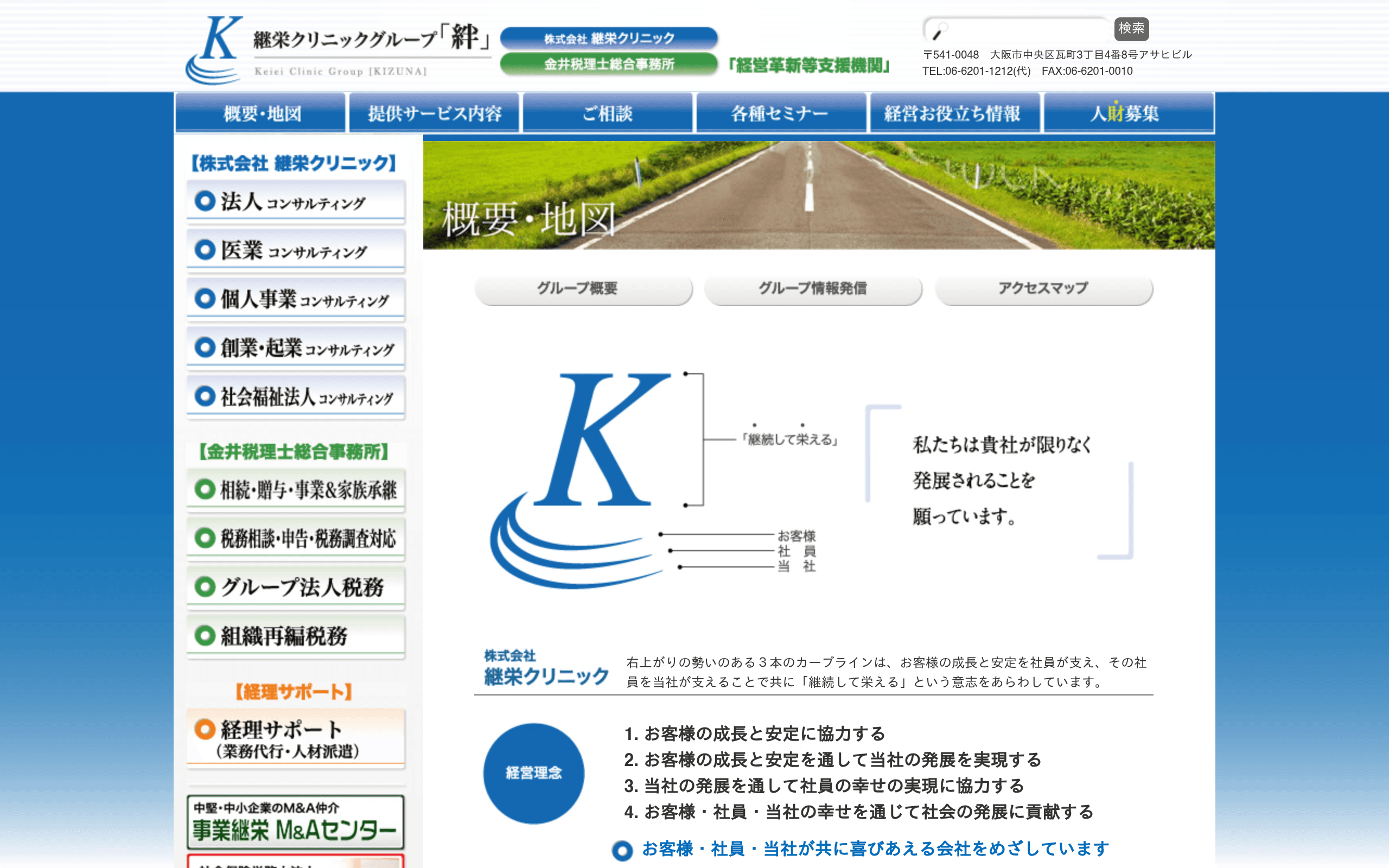Viewport: 1389px width, 868px height.
Task: Open the 提供サービス内容 navigation tab
Action: click(x=435, y=113)
